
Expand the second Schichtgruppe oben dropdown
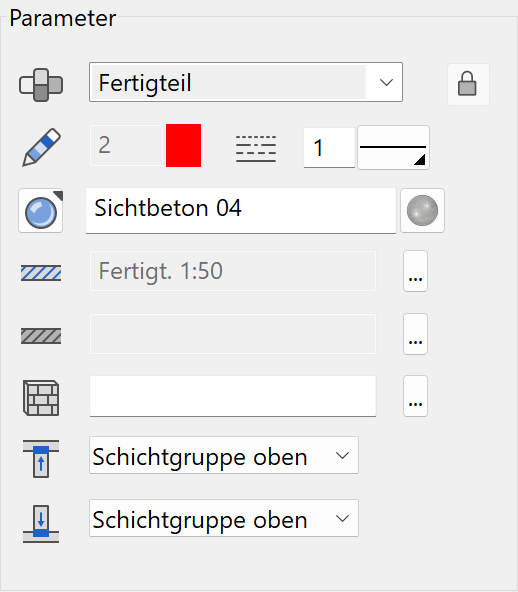[x=224, y=518]
